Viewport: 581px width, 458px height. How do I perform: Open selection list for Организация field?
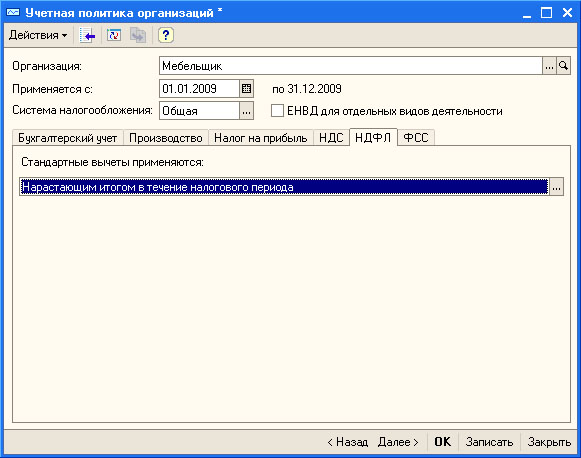click(549, 66)
